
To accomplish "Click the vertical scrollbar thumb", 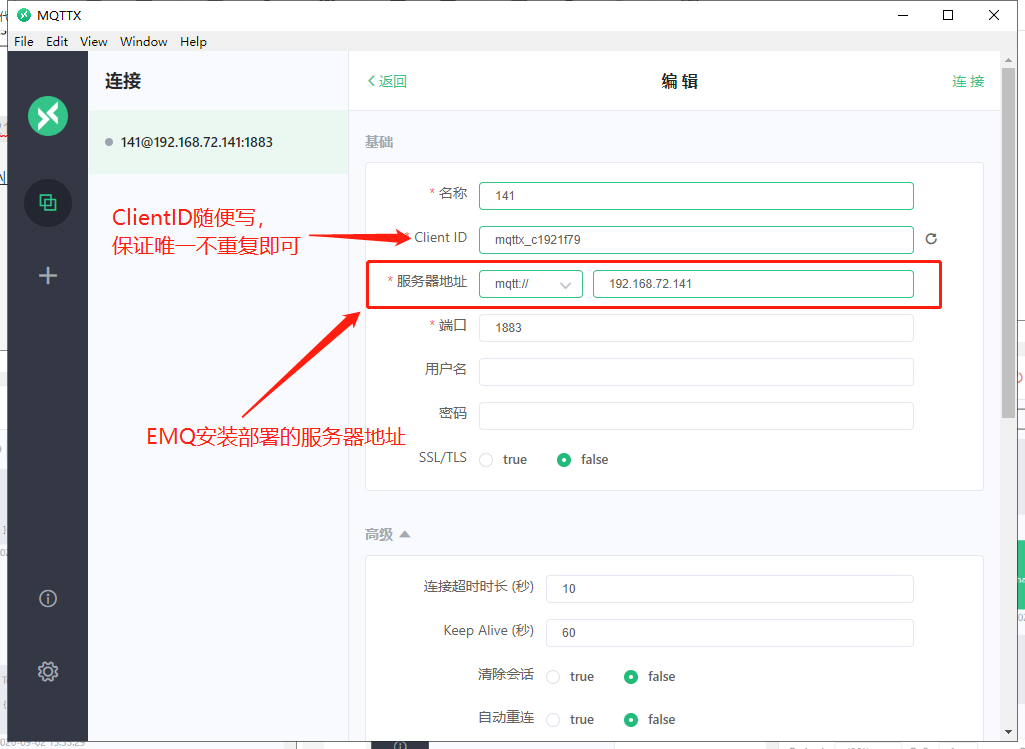I will pyautogui.click(x=1008, y=242).
